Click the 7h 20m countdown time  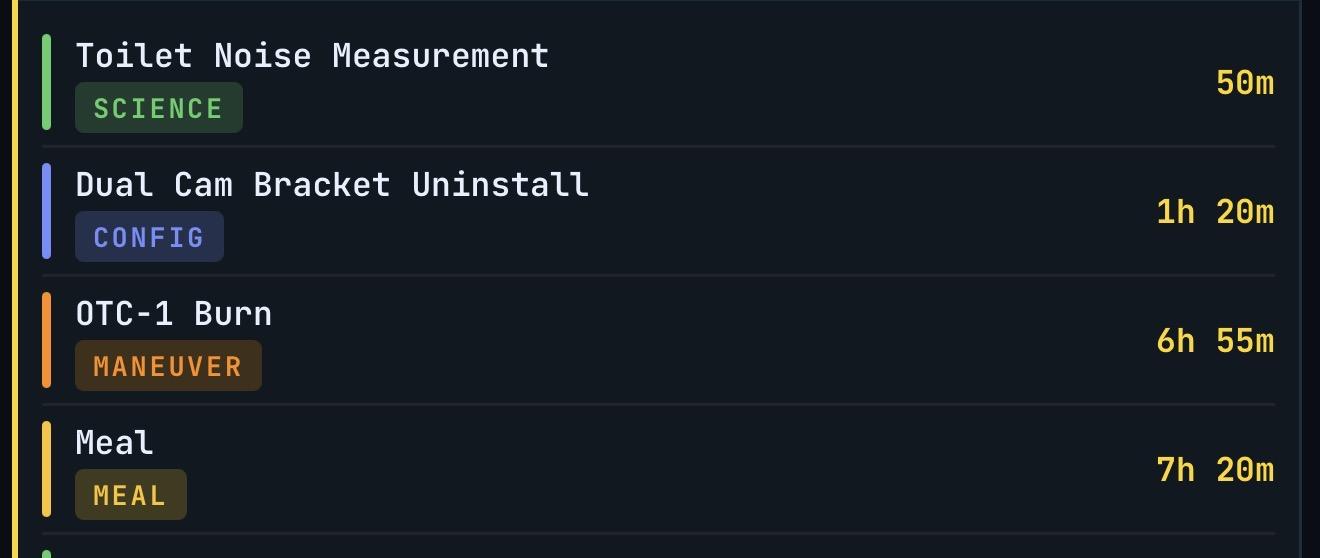pos(1215,470)
